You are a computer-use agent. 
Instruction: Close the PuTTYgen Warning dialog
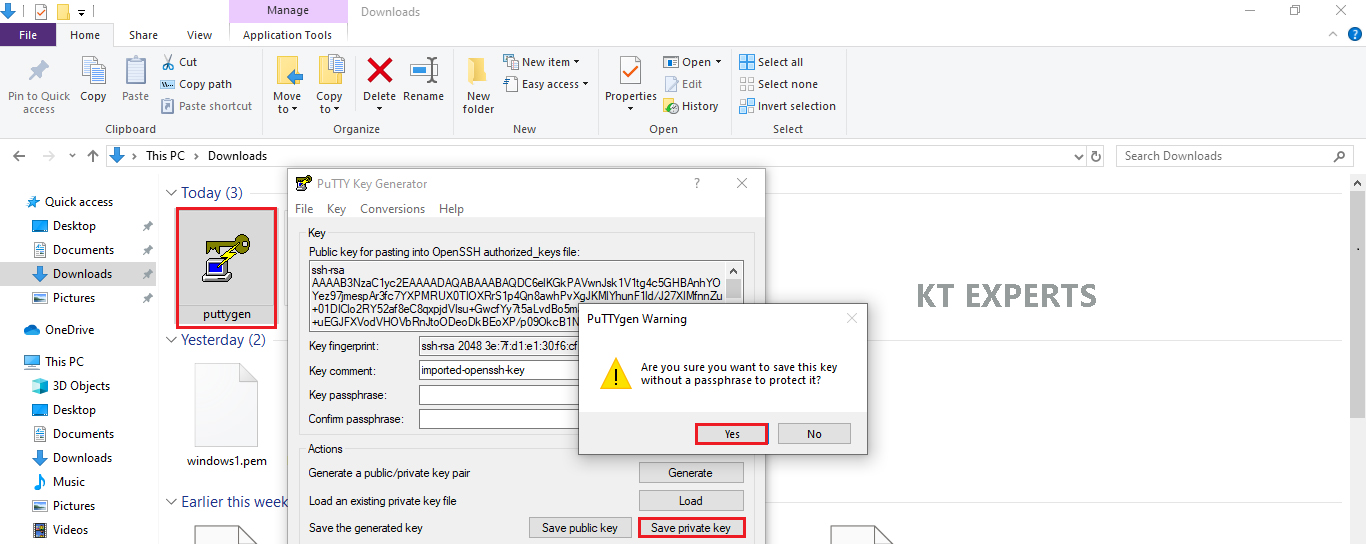point(851,319)
